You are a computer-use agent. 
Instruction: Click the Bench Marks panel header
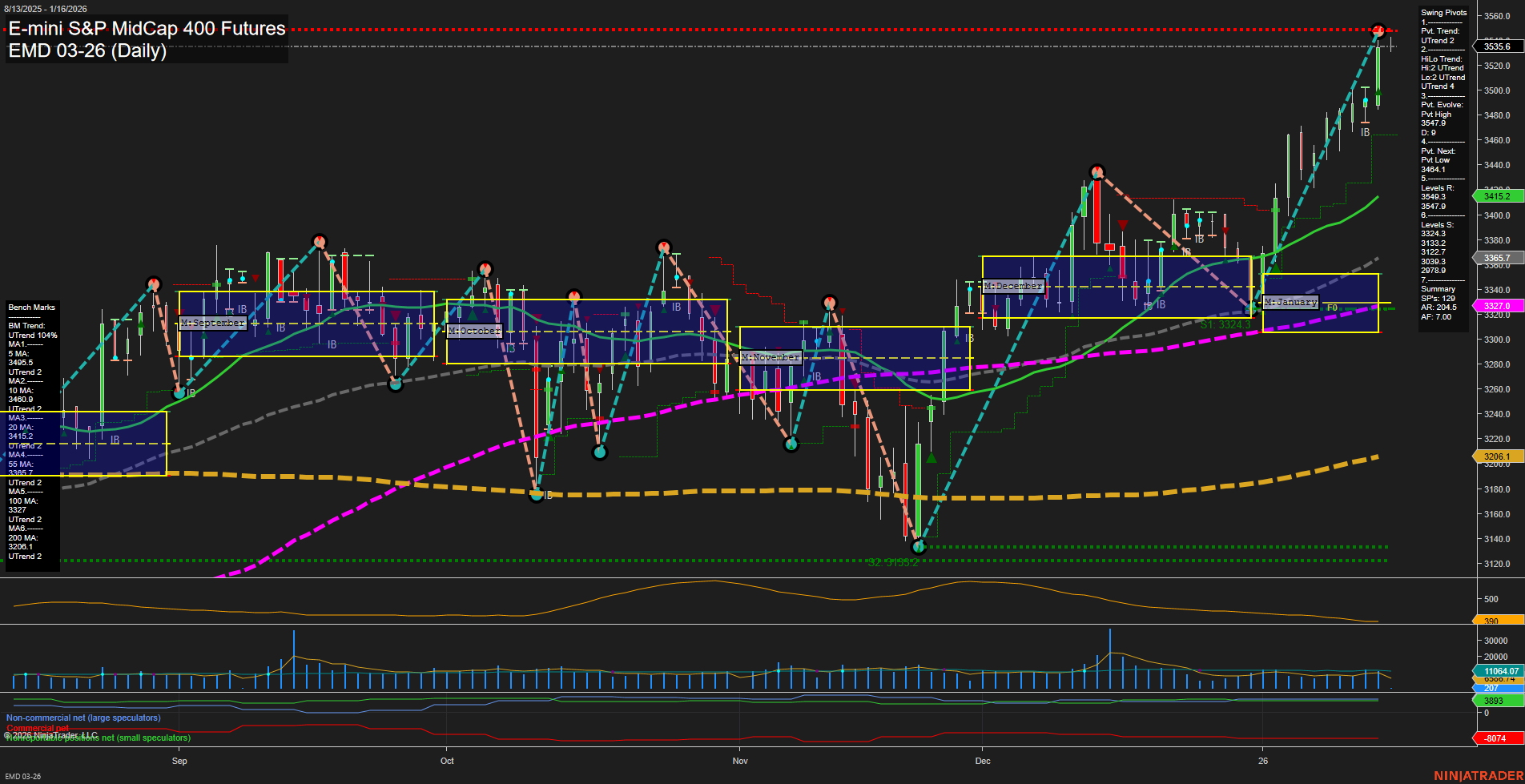tap(30, 307)
